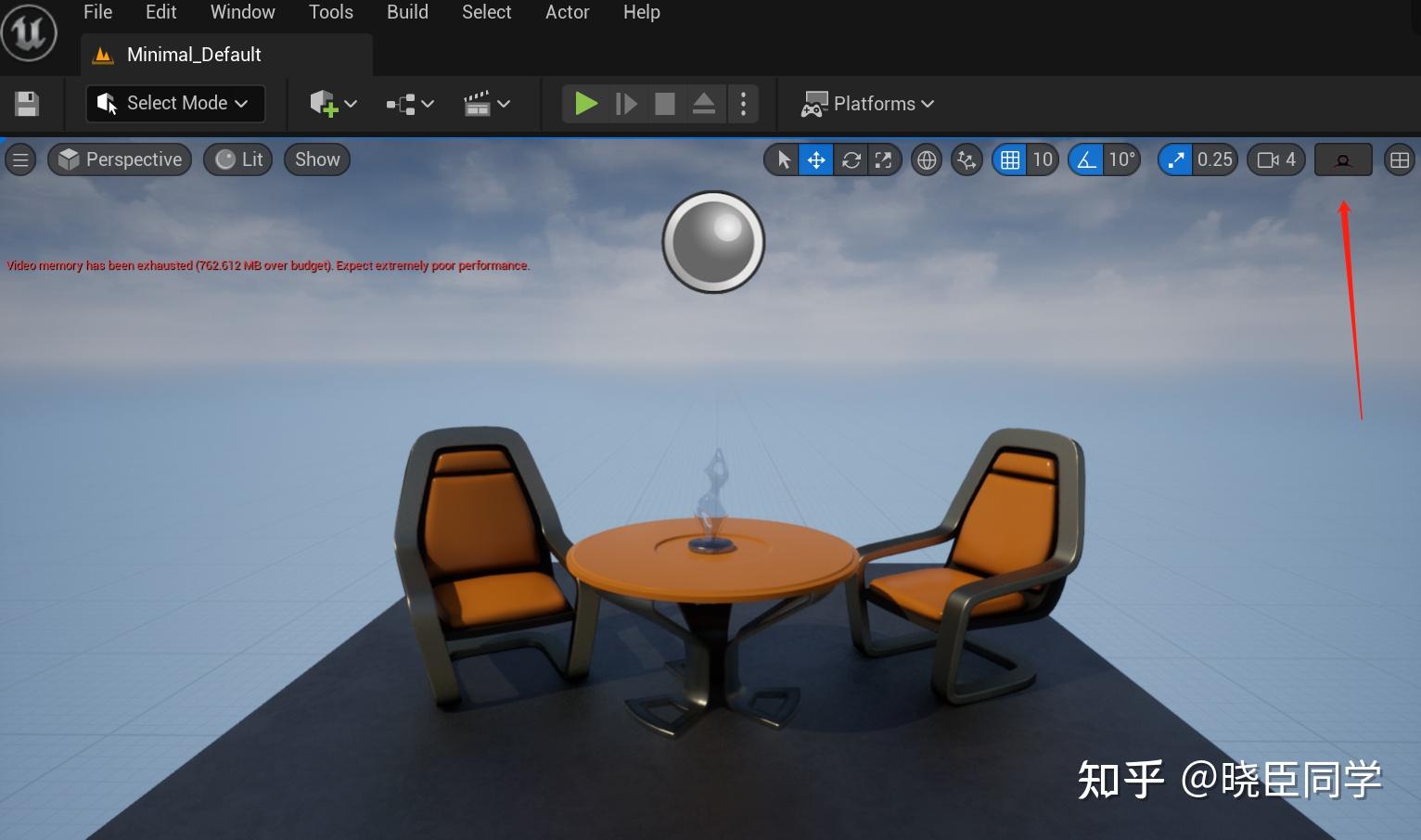
Task: Open the Build menu
Action: [406, 12]
